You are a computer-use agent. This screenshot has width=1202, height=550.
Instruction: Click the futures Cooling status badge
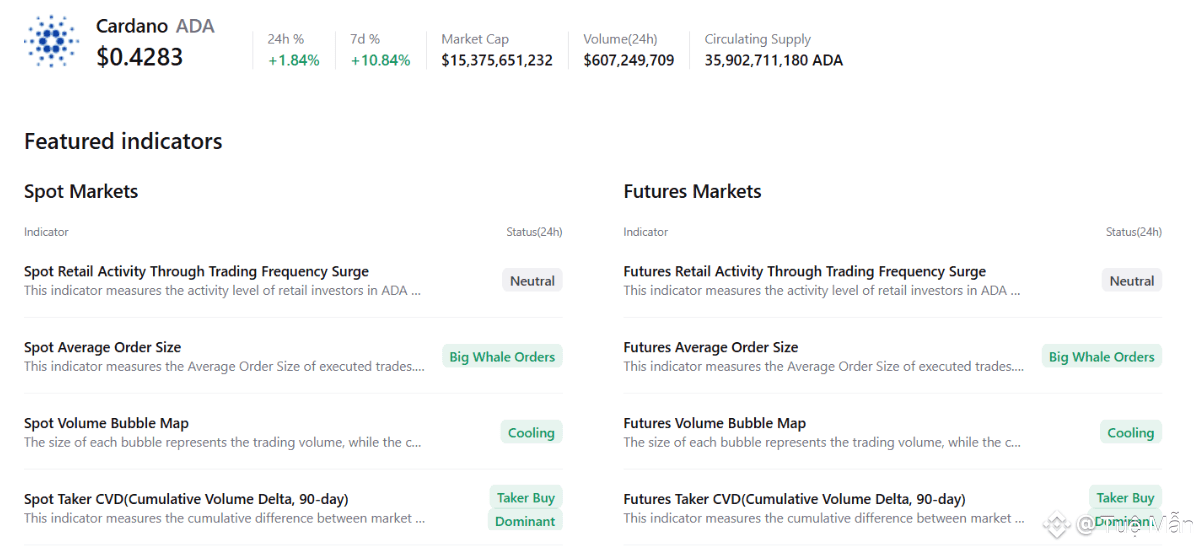(1130, 433)
